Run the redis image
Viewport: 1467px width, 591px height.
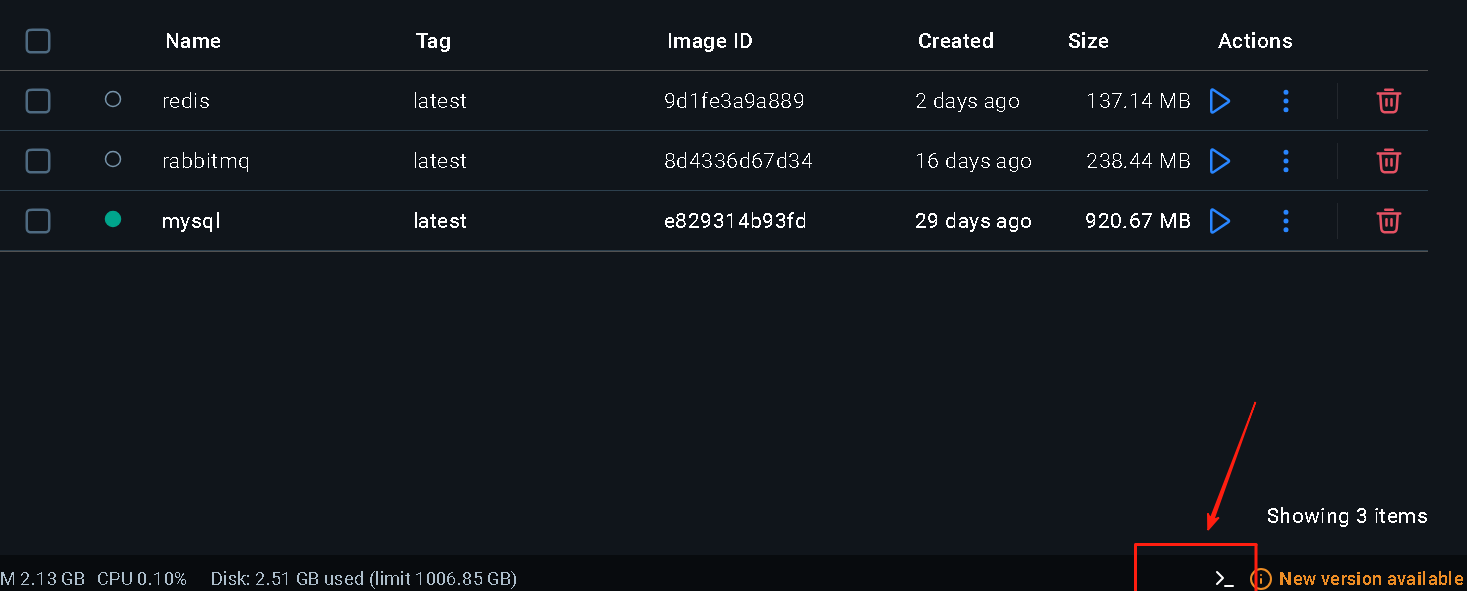pos(1219,101)
